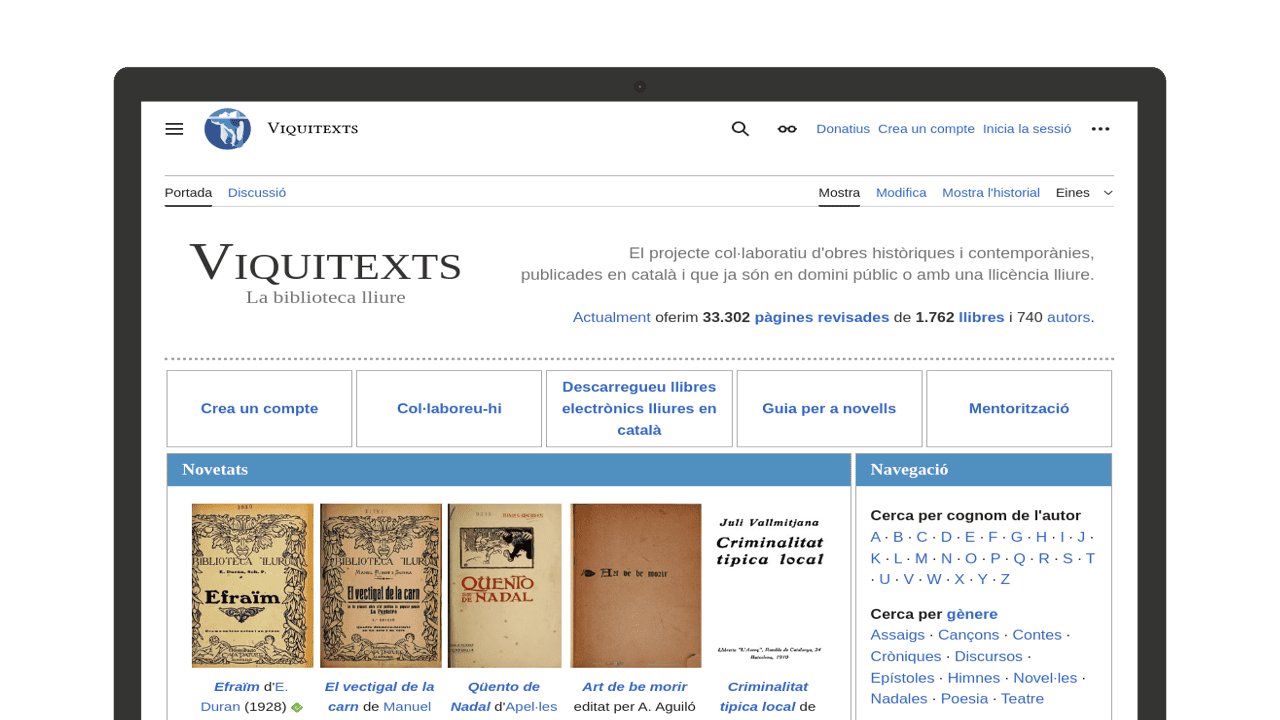
Task: Open Descarregueu llibres electrònics lliures en català
Action: pyautogui.click(x=639, y=408)
